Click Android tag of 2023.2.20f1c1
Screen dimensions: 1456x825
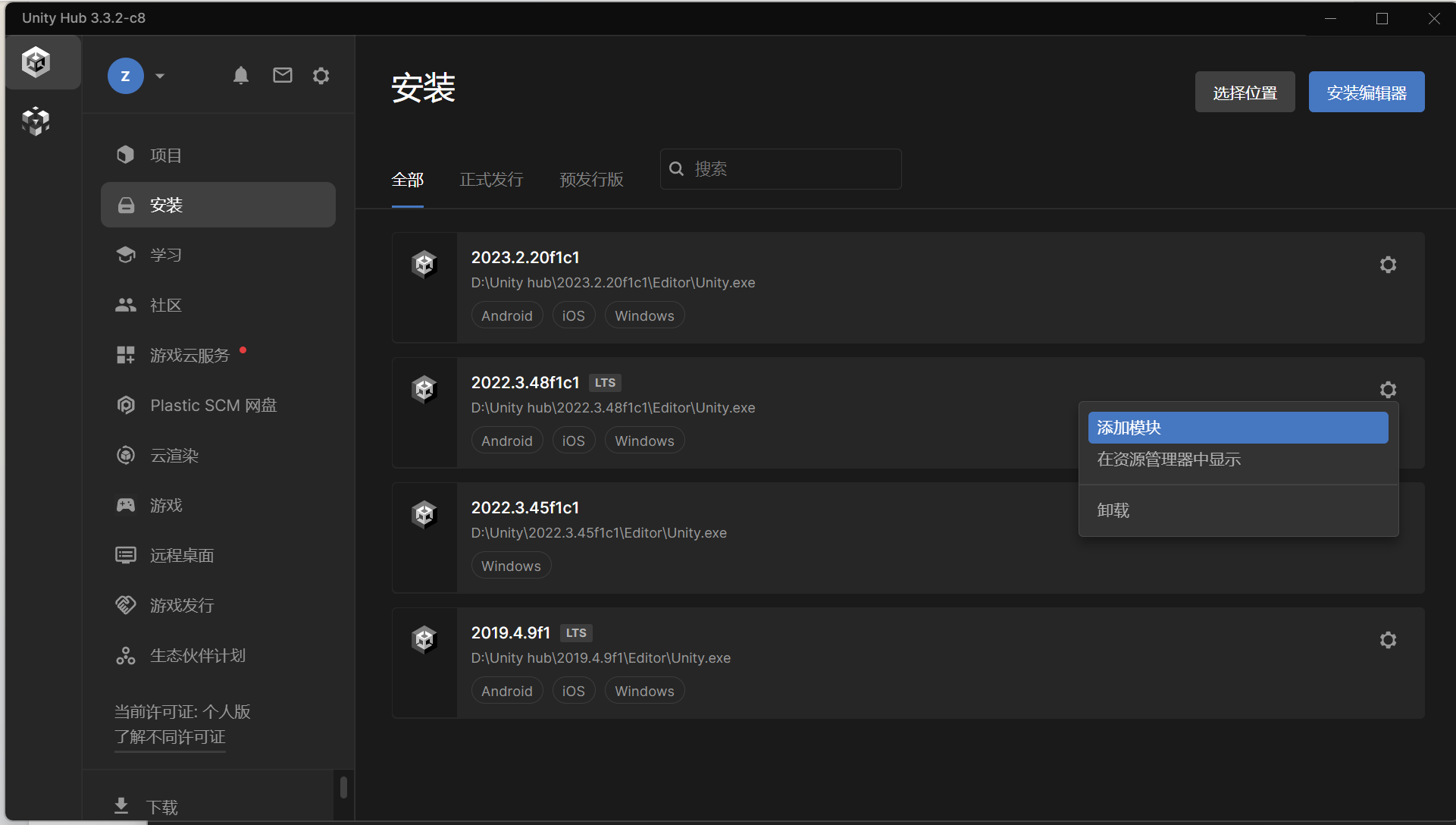click(507, 315)
